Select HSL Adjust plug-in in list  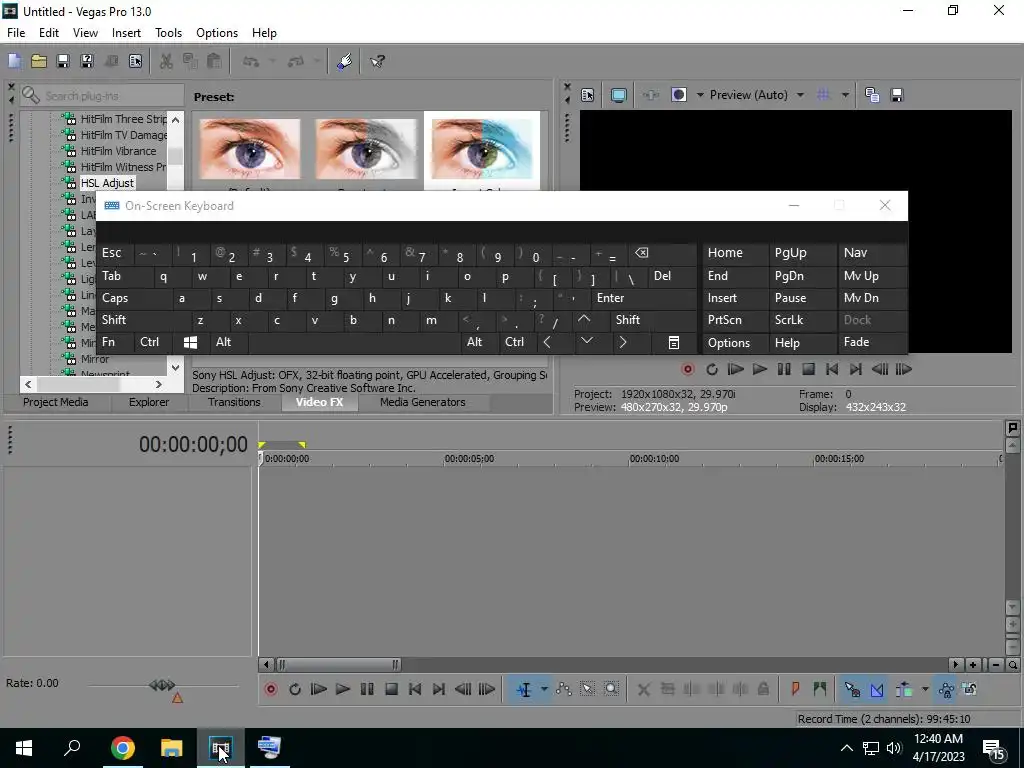108,183
